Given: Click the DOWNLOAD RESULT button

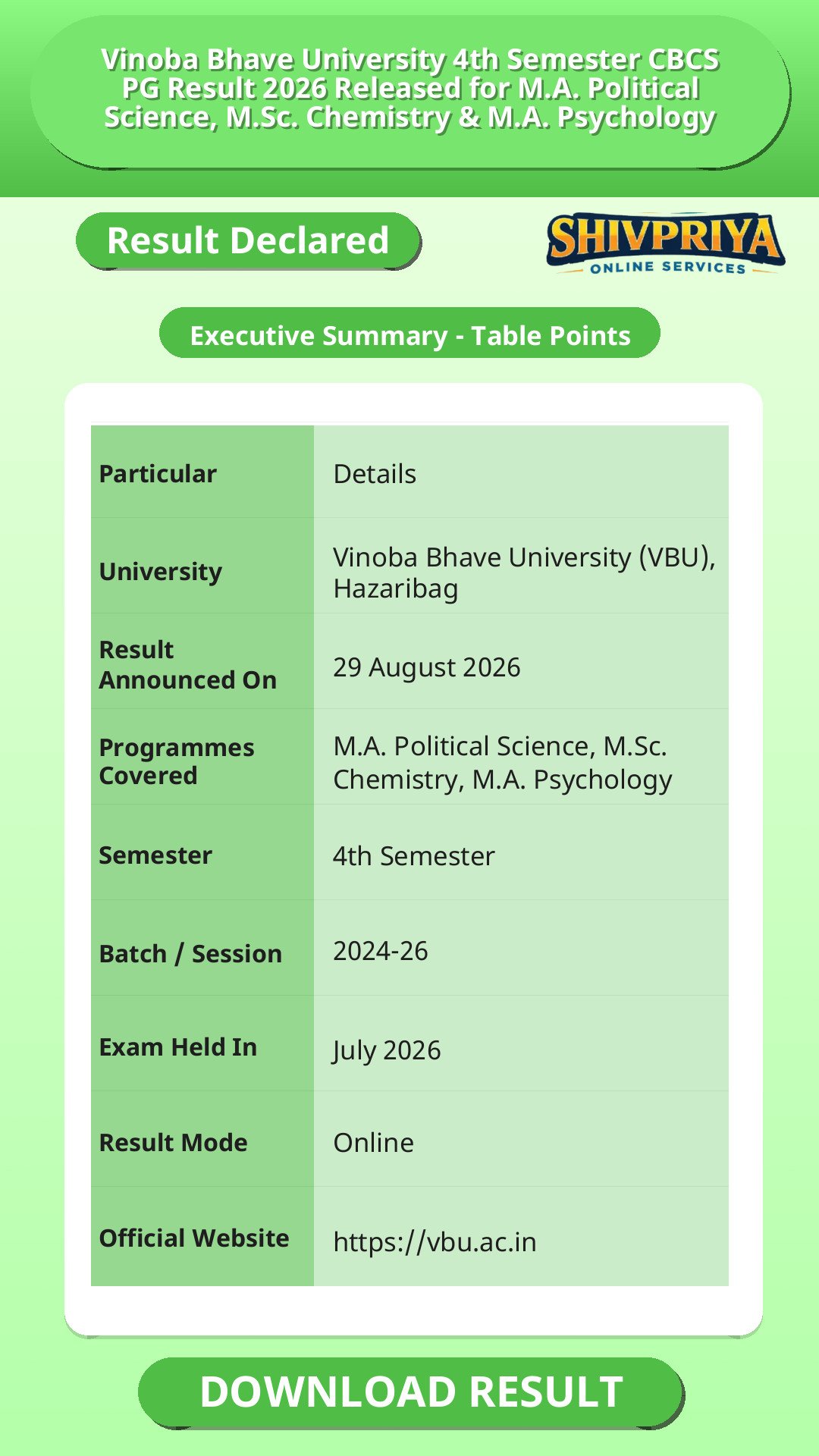Looking at the screenshot, I should (x=411, y=1392).
